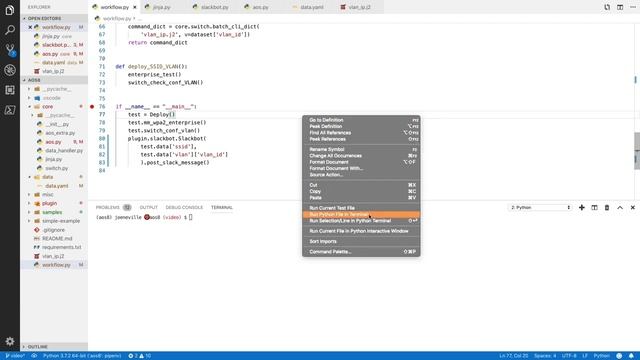
Task: Select Rename Symbol in context menu
Action: [361, 149]
